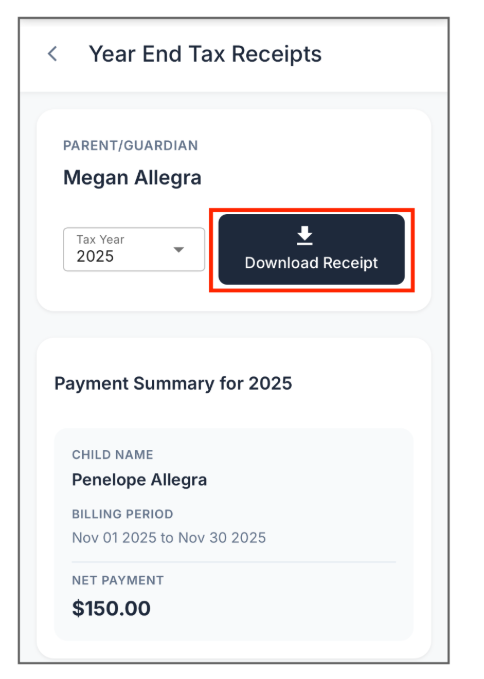This screenshot has width=484, height=679.
Task: Click the Penelope Allegra payment card
Action: click(x=234, y=534)
